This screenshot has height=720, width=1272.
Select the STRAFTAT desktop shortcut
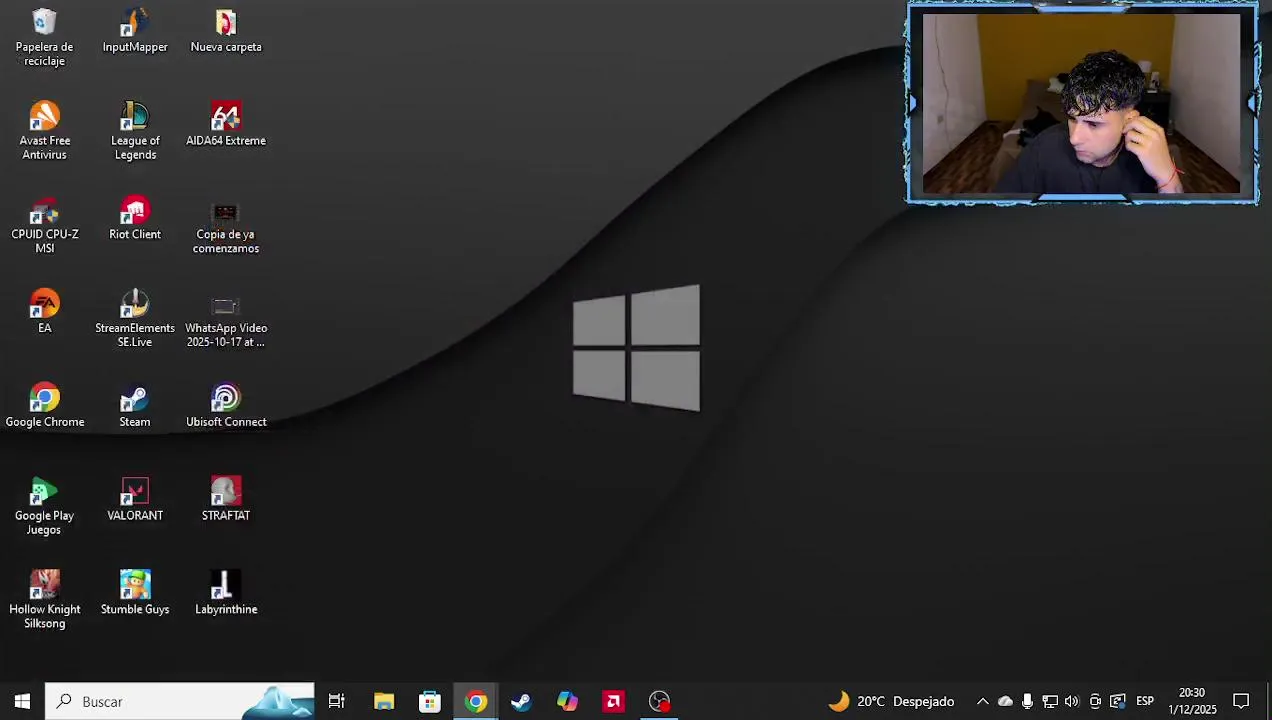226,499
